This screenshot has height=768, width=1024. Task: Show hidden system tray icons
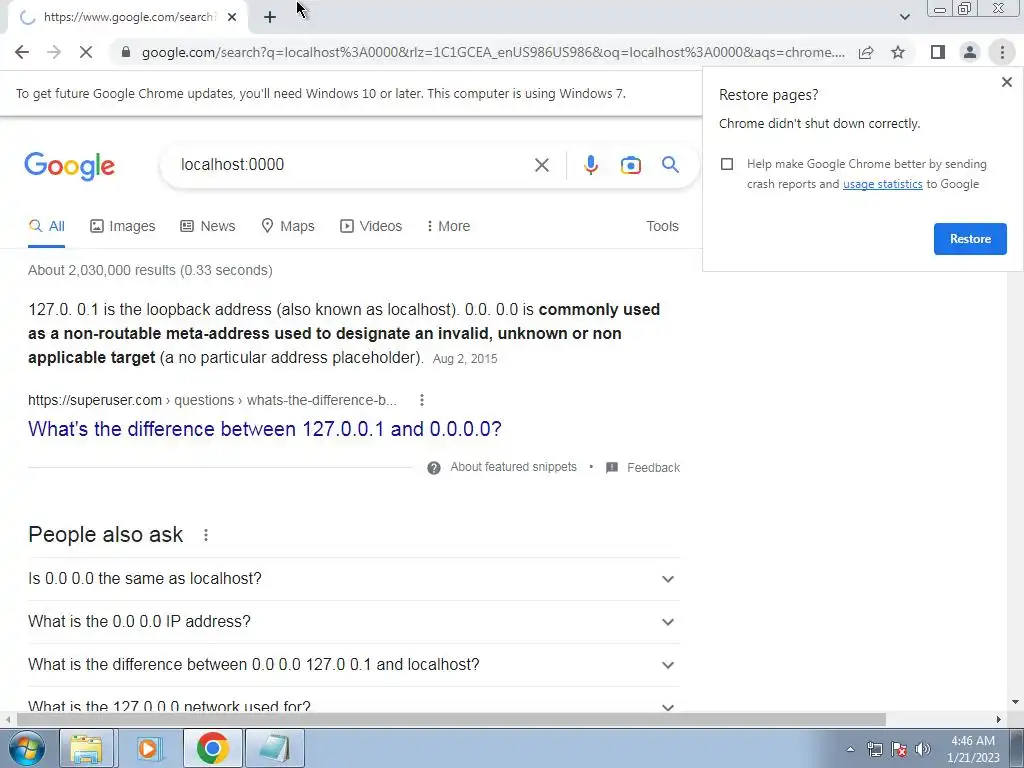[850, 750]
